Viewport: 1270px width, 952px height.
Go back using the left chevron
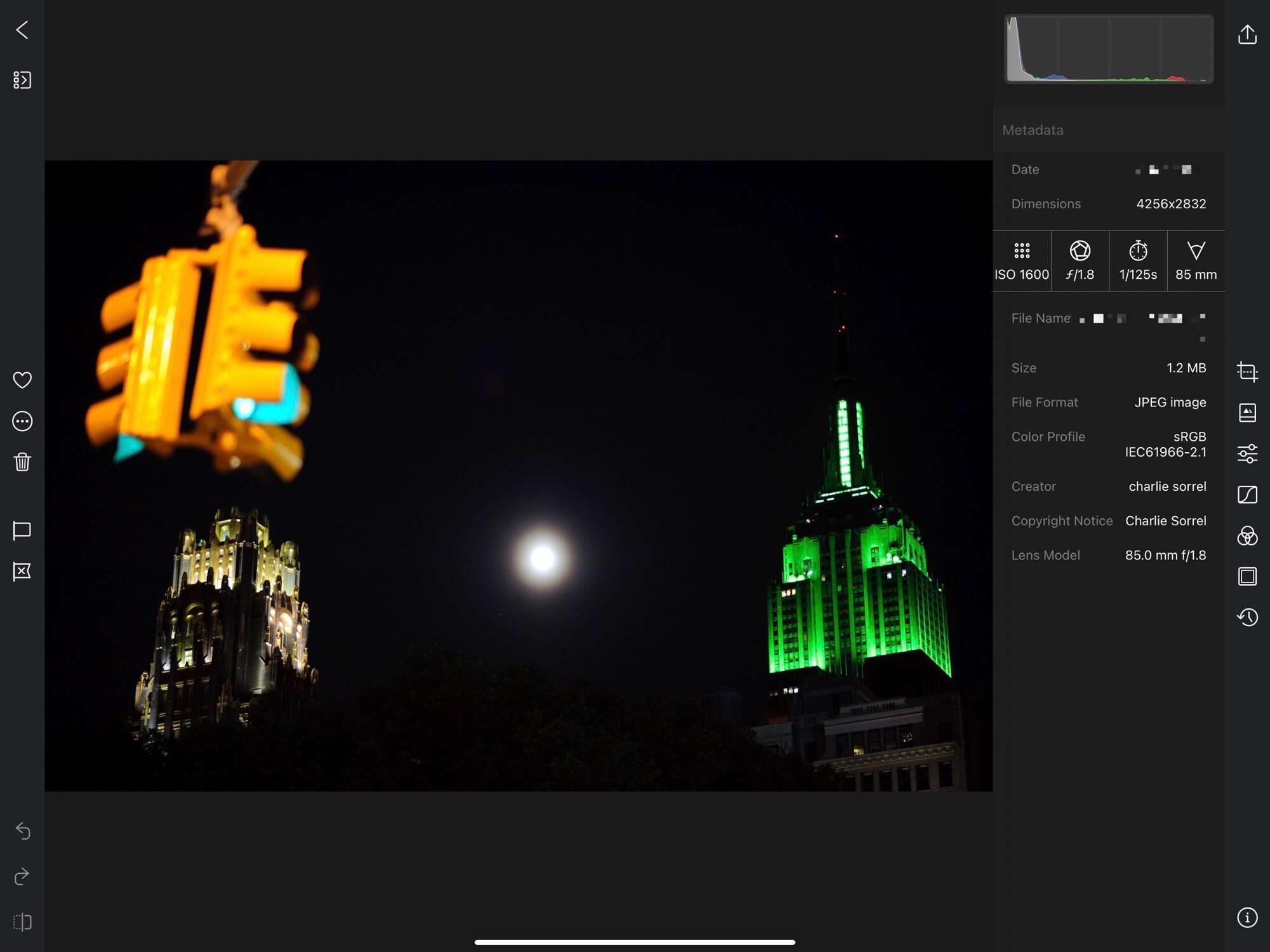(22, 30)
